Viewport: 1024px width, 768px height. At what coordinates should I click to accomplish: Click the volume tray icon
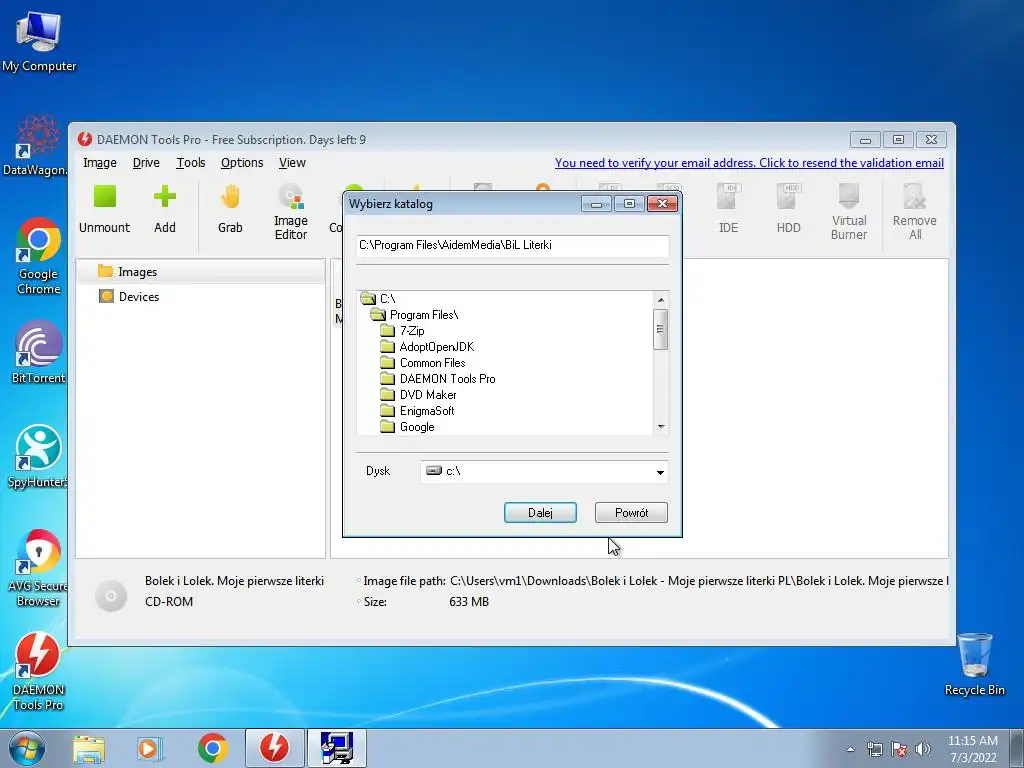(923, 749)
